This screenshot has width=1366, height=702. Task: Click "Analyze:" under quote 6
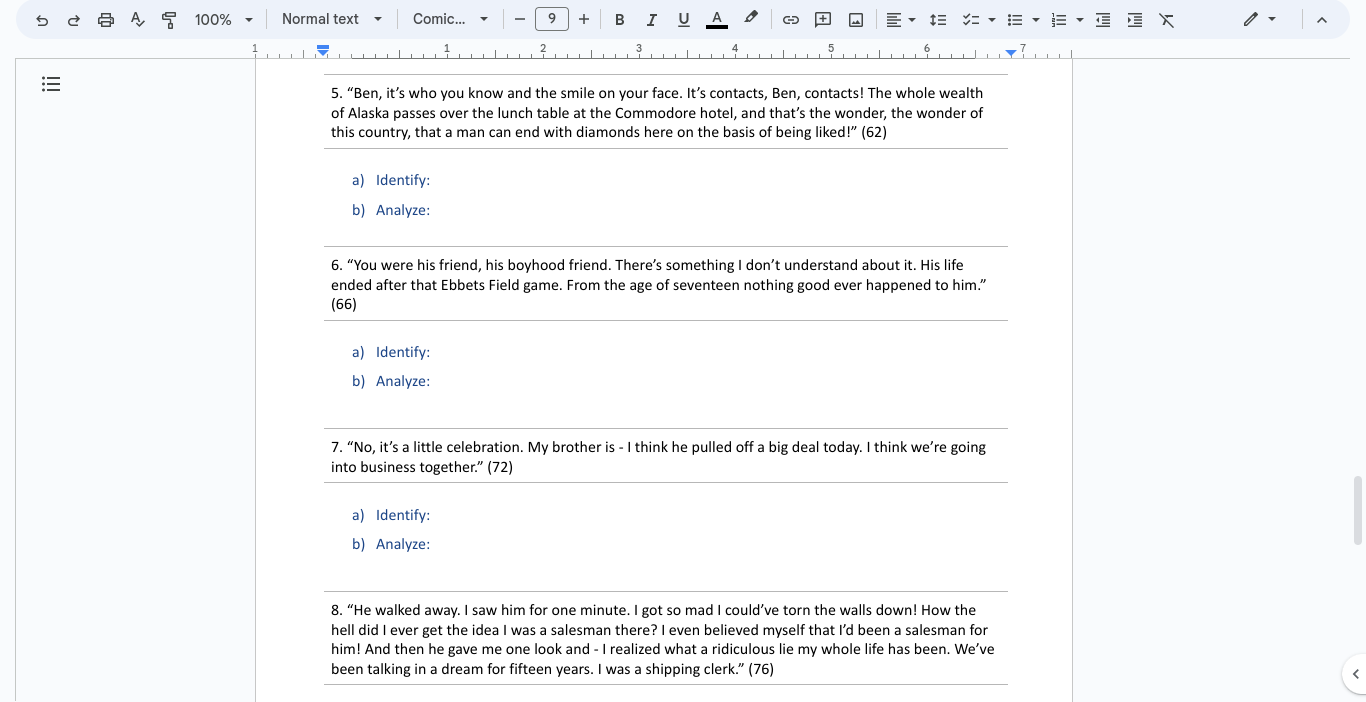(x=403, y=381)
